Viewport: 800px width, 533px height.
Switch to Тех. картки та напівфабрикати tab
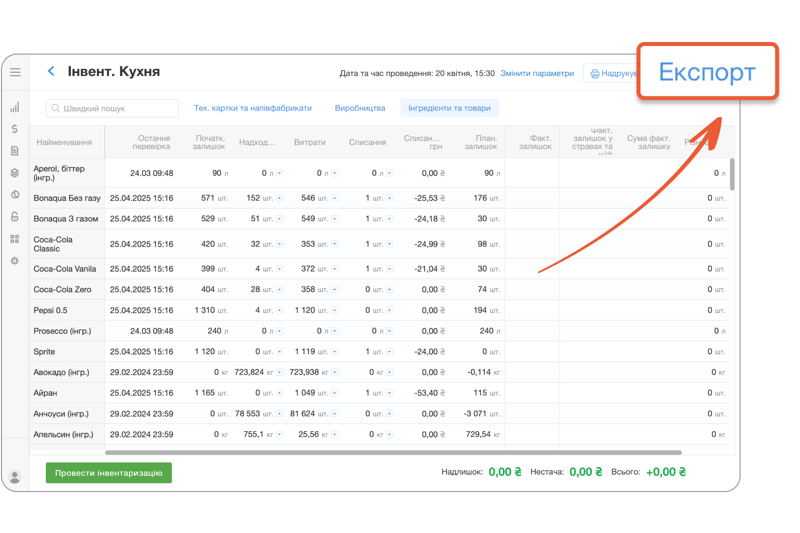tap(253, 108)
